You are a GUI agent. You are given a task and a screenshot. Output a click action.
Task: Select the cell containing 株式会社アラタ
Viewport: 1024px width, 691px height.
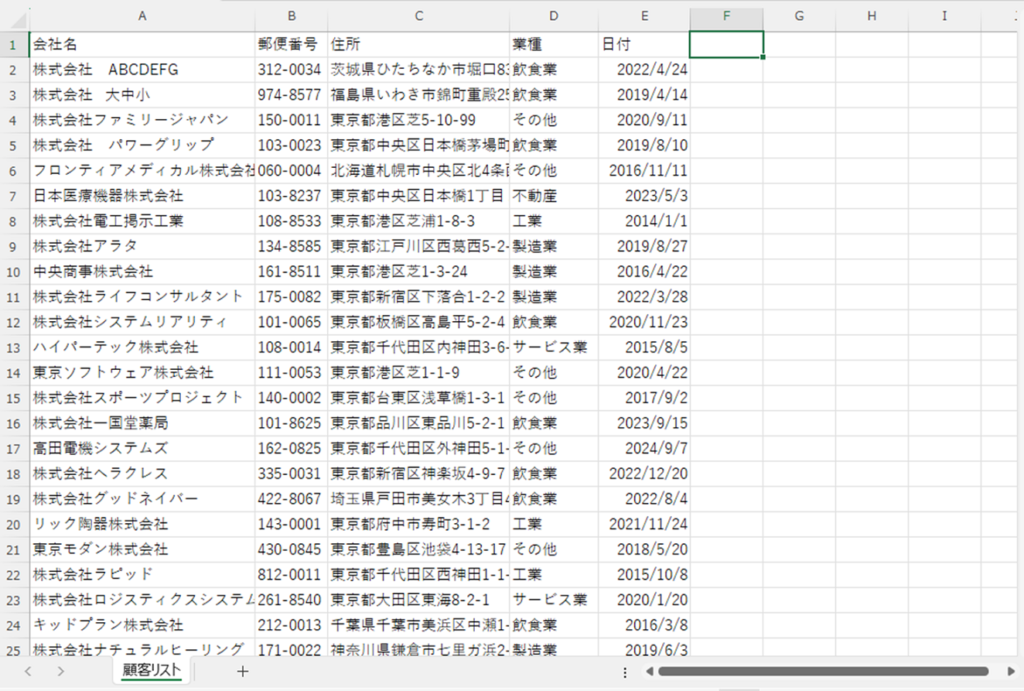(142, 246)
